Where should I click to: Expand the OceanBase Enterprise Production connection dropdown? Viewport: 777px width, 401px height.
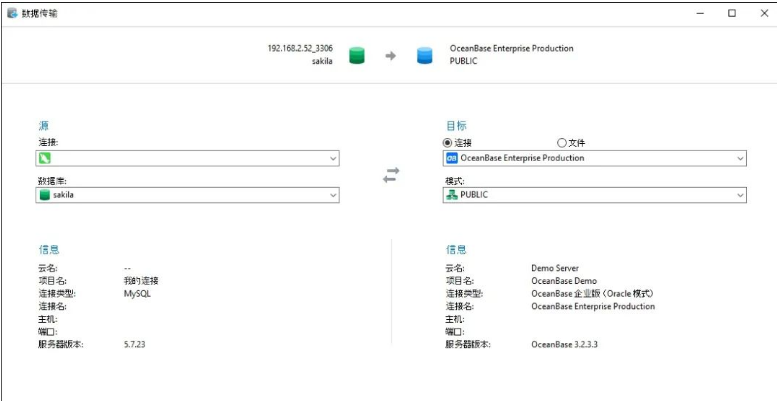click(x=740, y=159)
